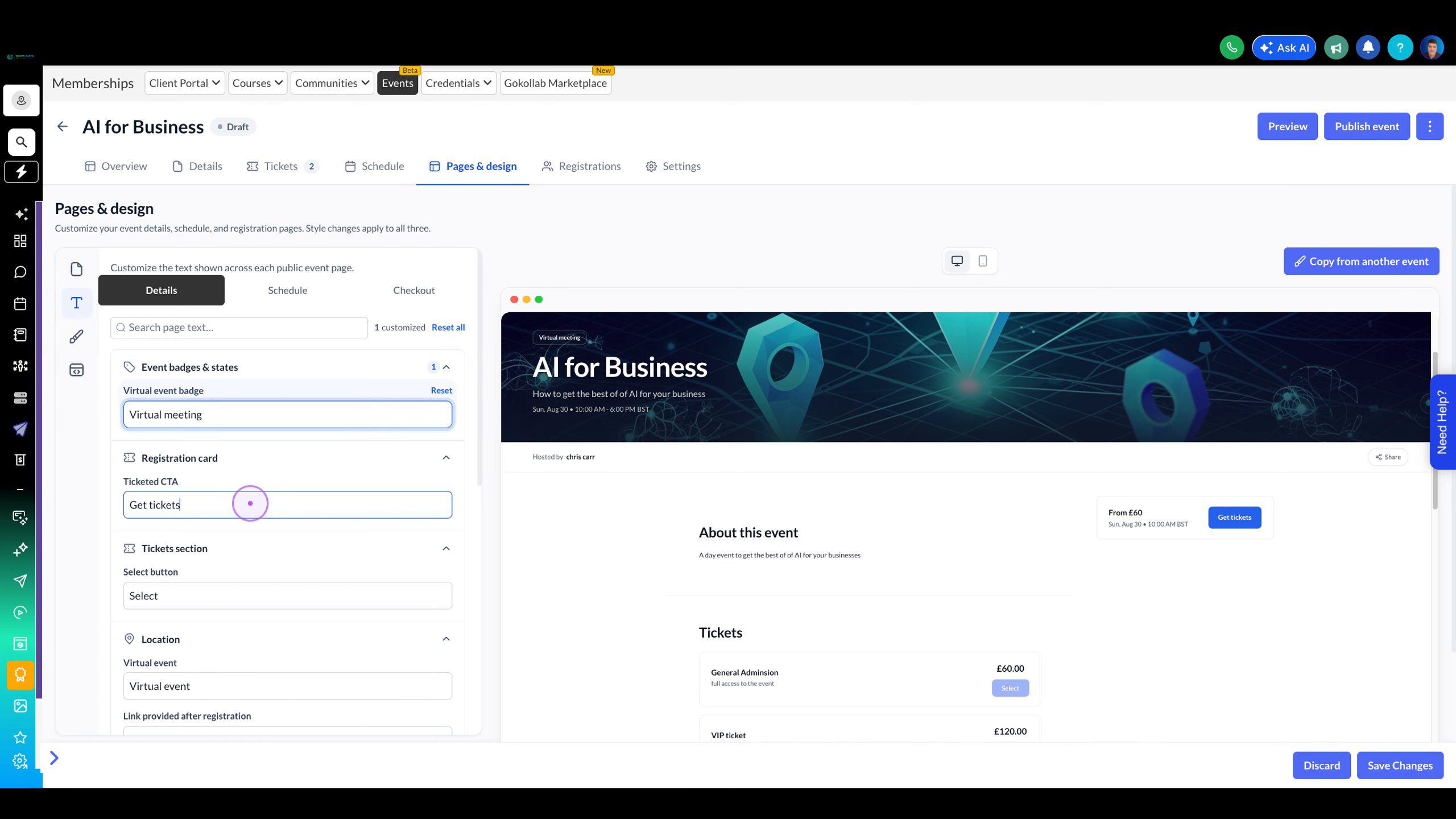The image size is (1456, 819).
Task: Open the dashboard grid icon in sidebar
Action: [20, 241]
